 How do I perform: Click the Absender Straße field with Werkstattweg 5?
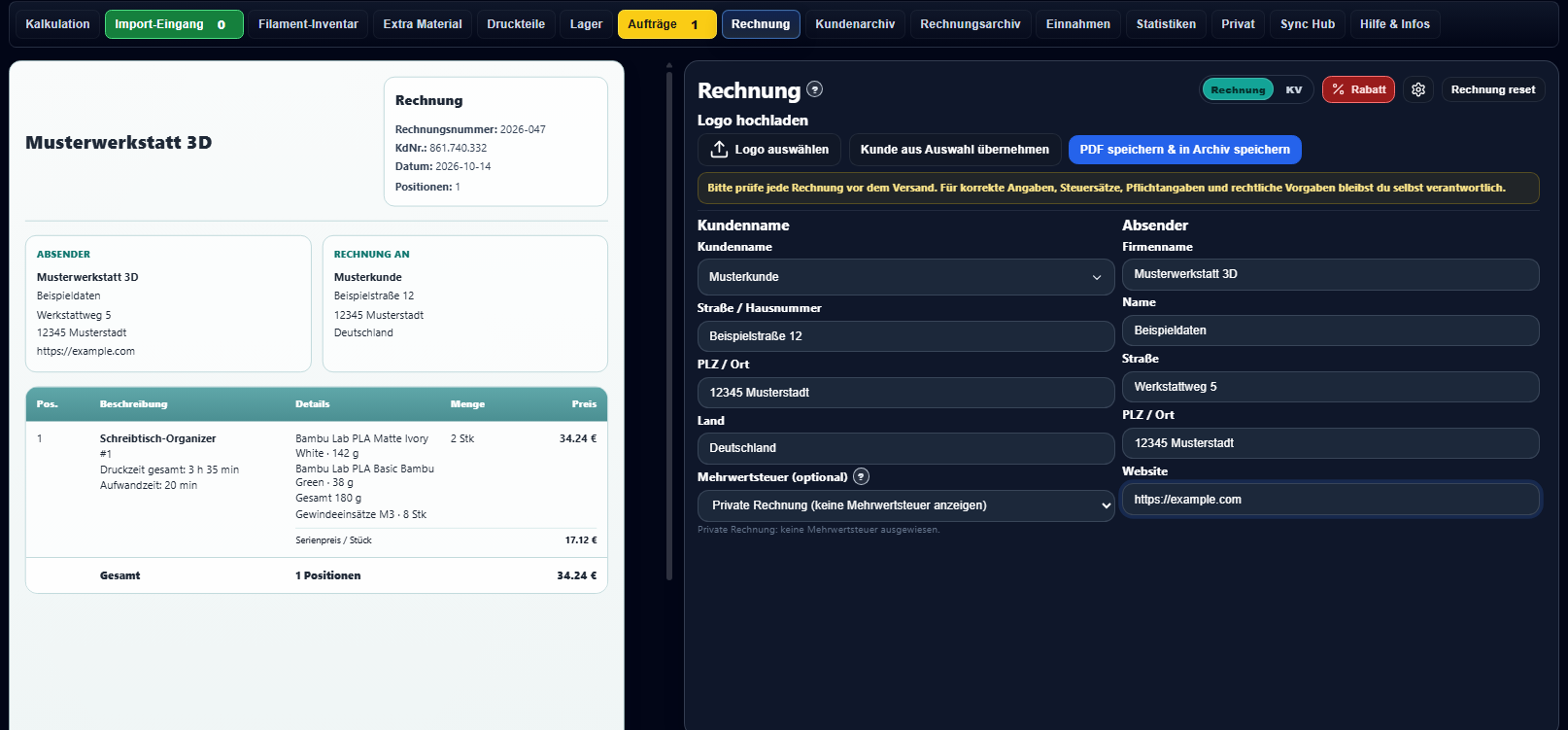(x=1331, y=387)
